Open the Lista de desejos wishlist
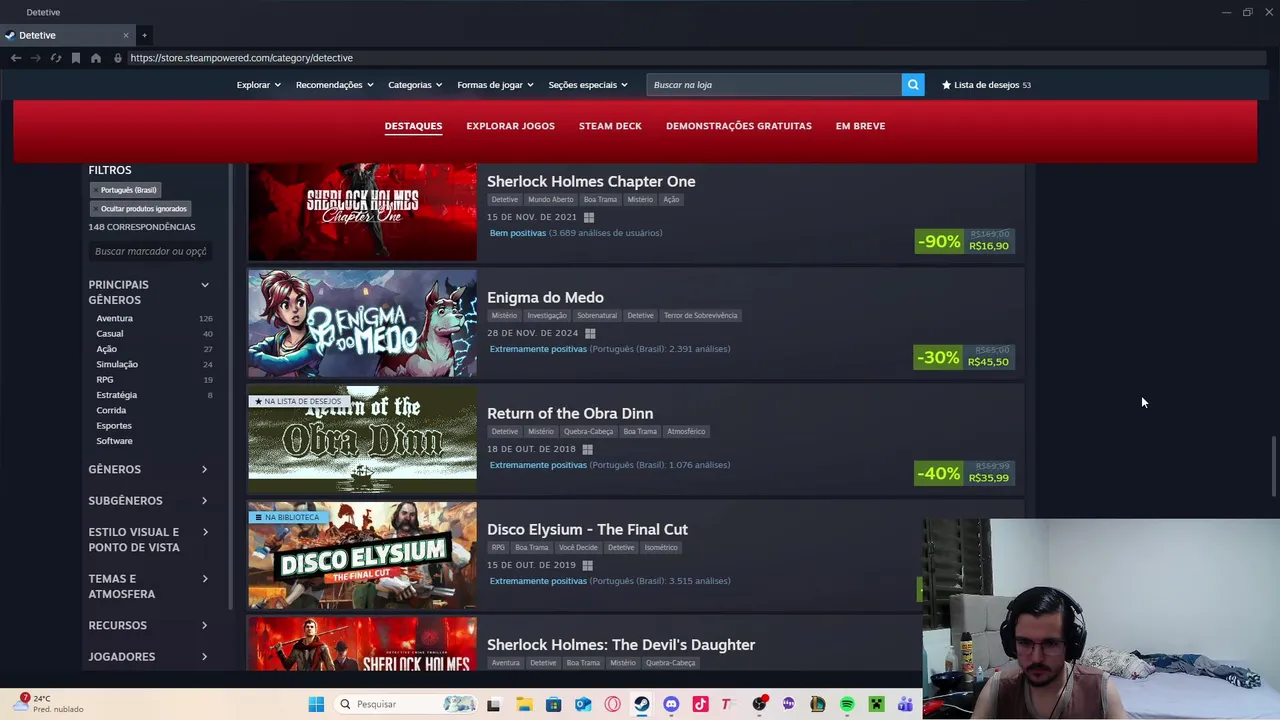This screenshot has width=1280, height=720. [x=986, y=85]
